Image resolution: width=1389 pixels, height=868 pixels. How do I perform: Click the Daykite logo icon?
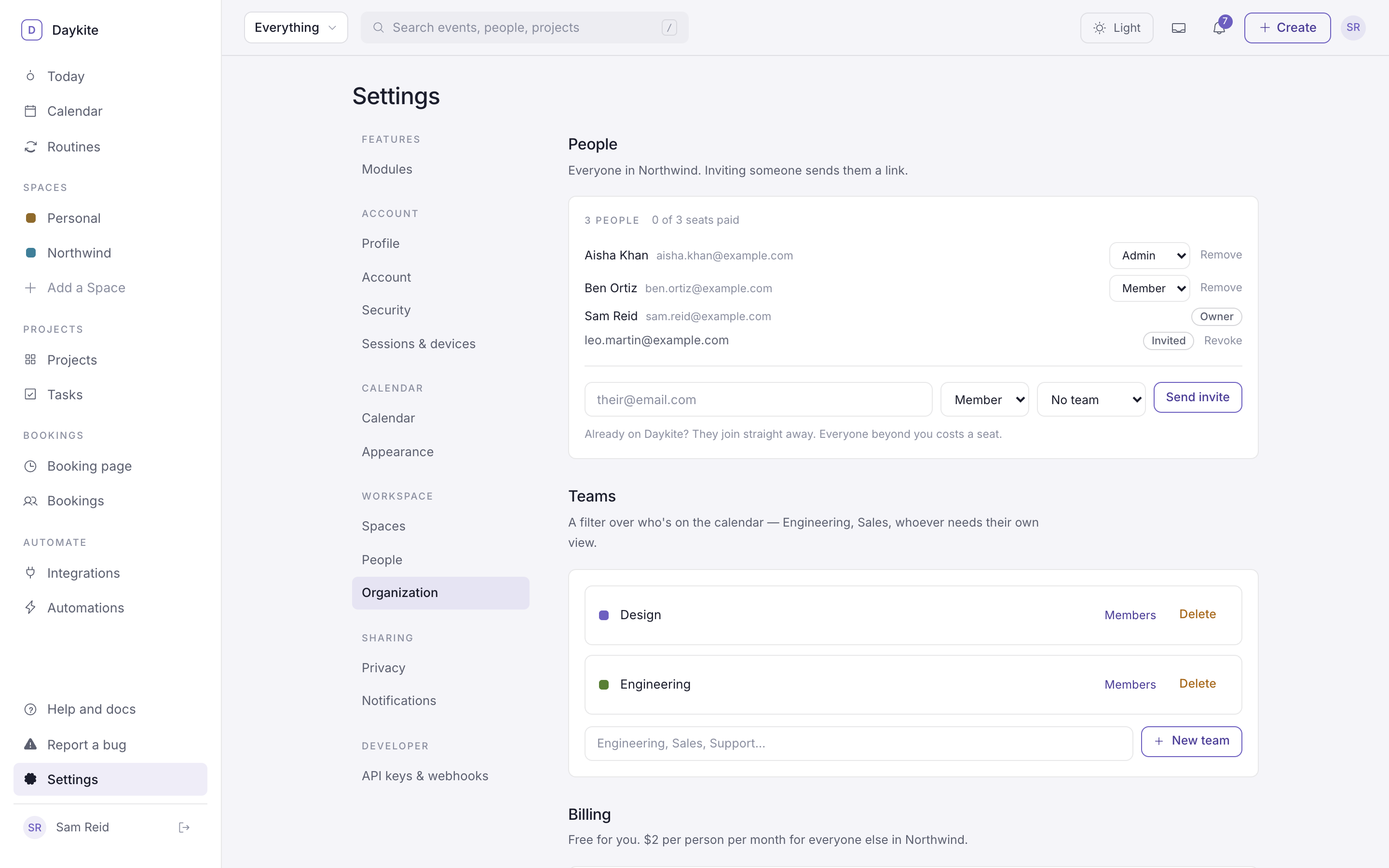pyautogui.click(x=31, y=30)
